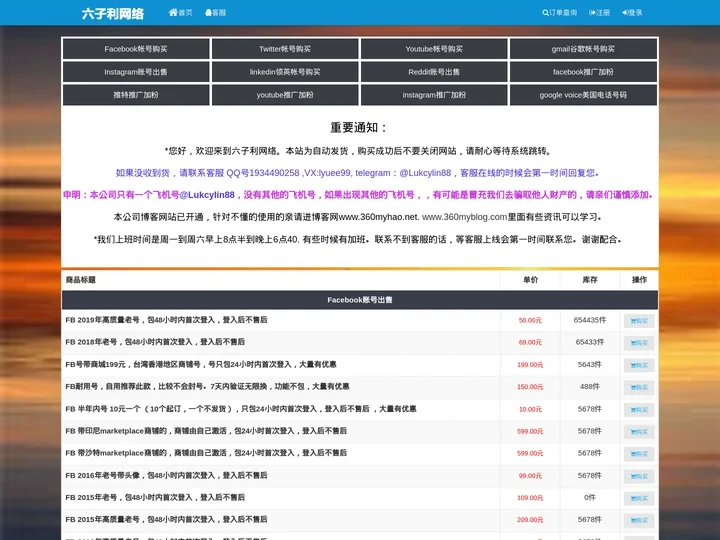
Task: Buy the FB 2019年高质量老号 item
Action: (x=639, y=321)
